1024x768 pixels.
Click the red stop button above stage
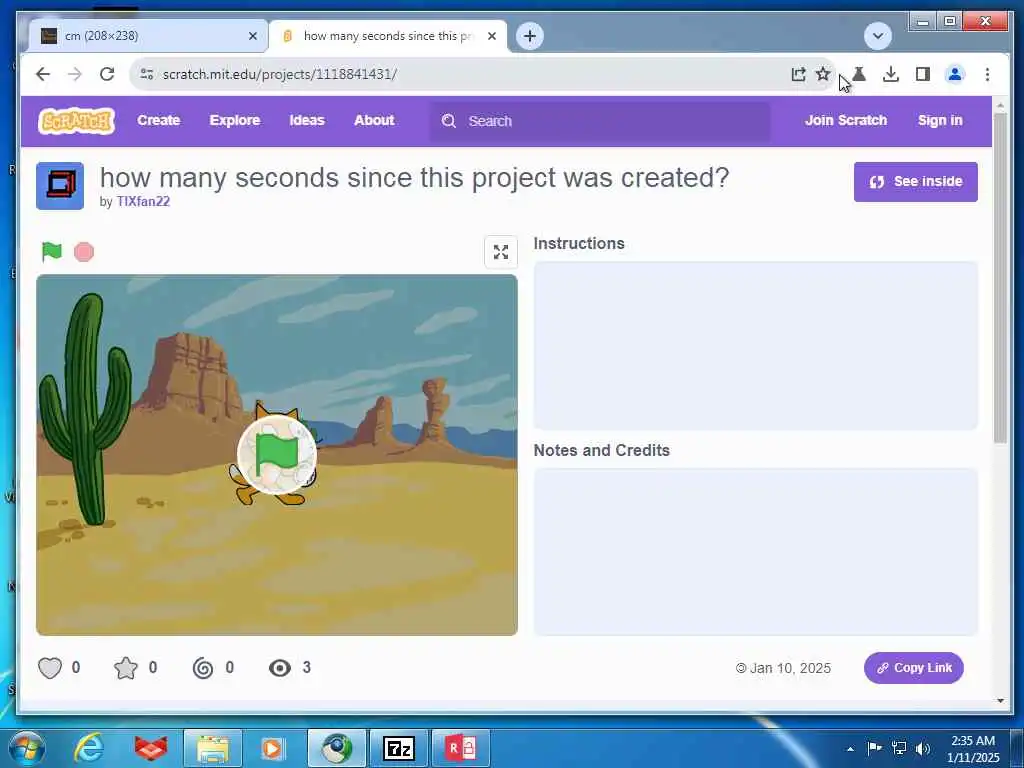coord(84,251)
